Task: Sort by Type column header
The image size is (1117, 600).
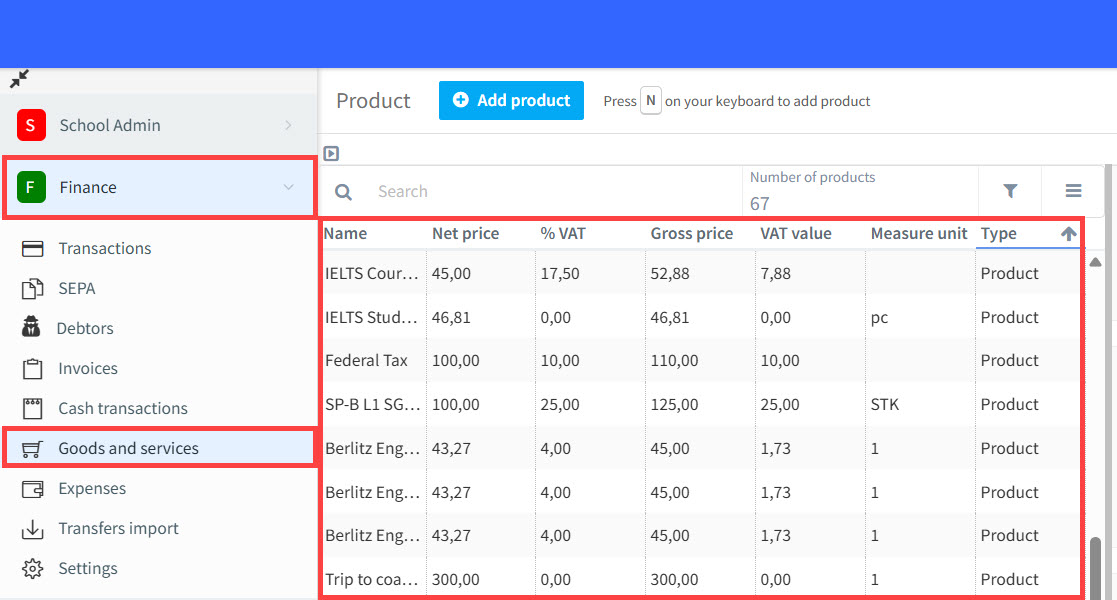Action: click(999, 233)
